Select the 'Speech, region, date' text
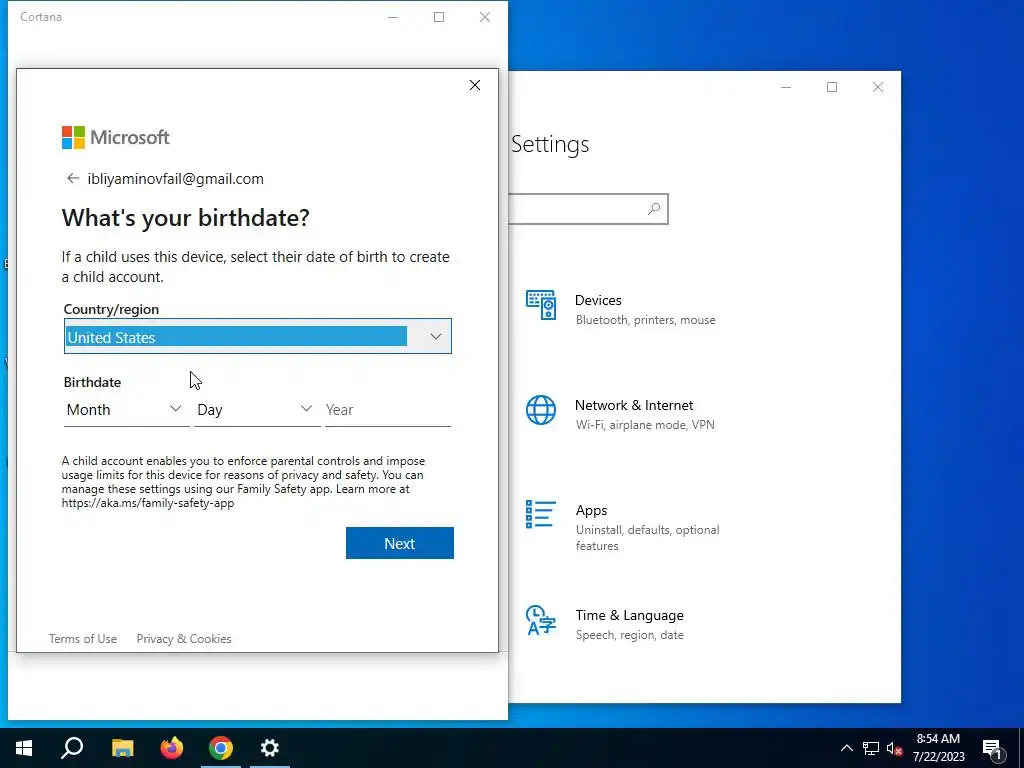1024x768 pixels. click(x=630, y=635)
